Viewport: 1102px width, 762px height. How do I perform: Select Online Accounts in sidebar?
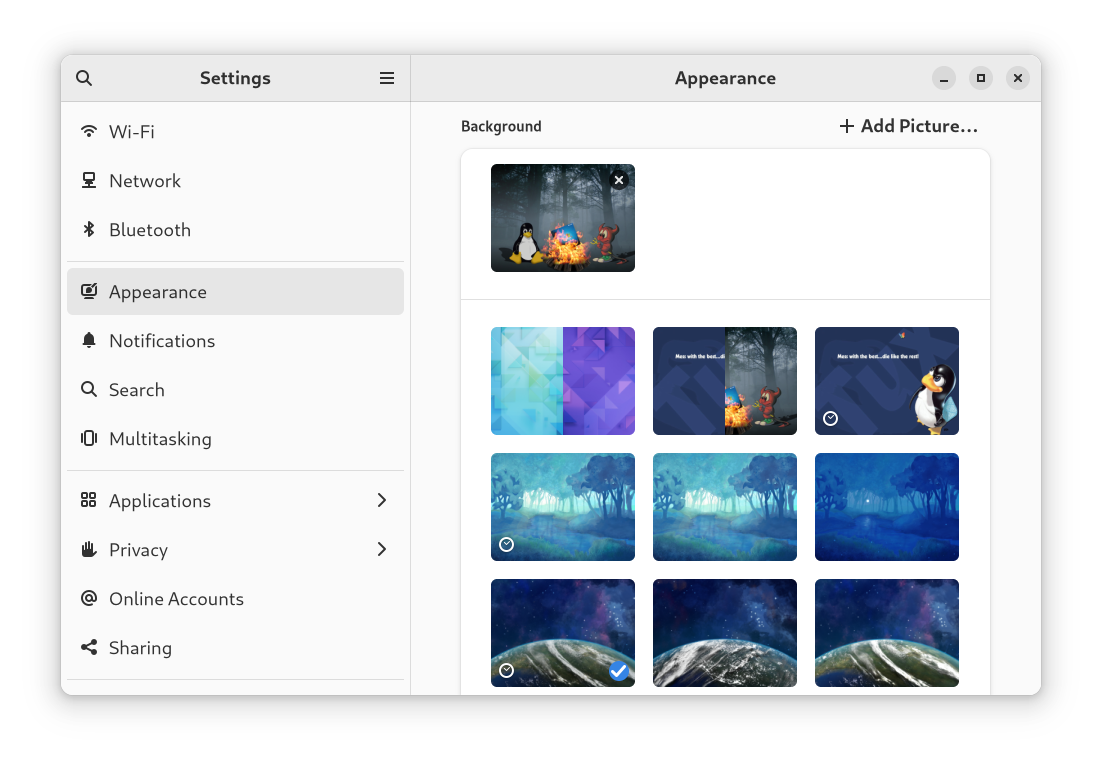pos(235,598)
